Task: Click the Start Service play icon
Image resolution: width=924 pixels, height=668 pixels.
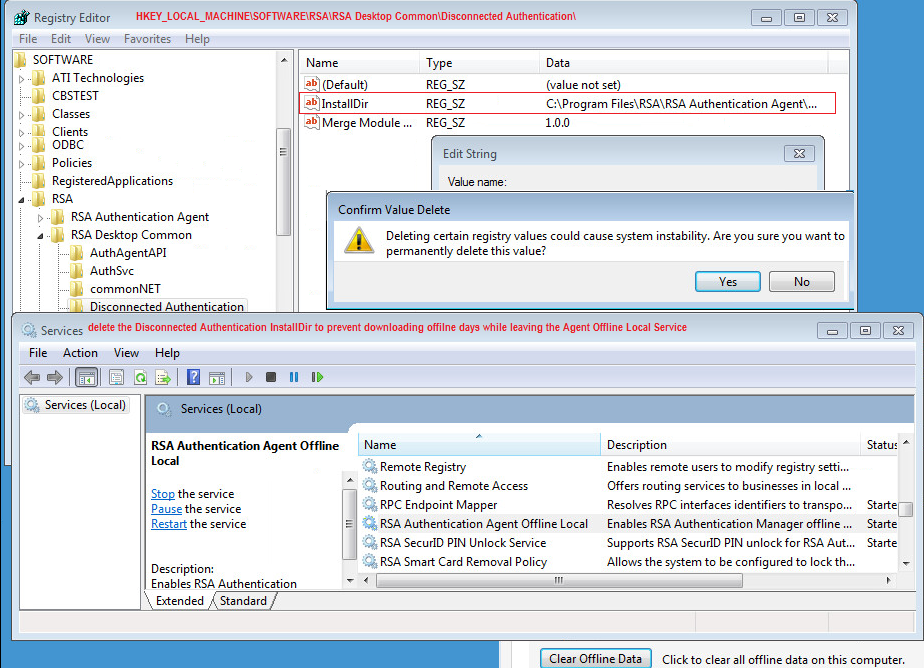Action: tap(249, 377)
